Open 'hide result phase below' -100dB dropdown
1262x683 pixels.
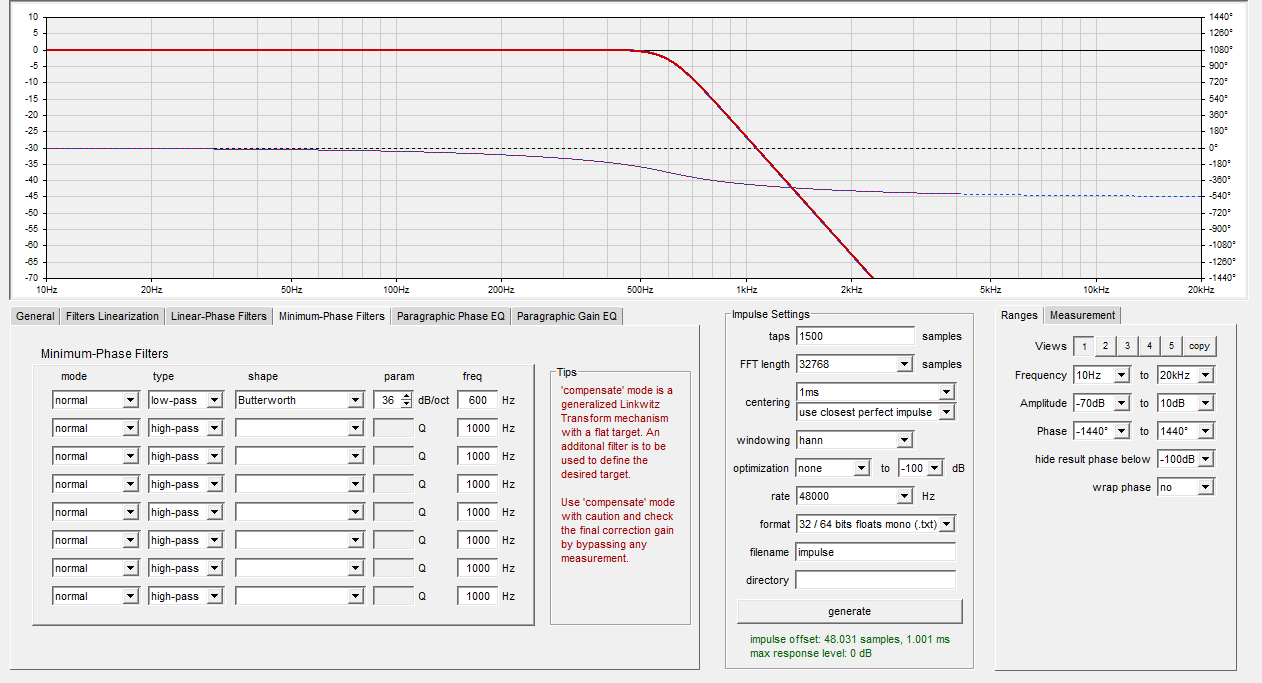click(x=1185, y=459)
